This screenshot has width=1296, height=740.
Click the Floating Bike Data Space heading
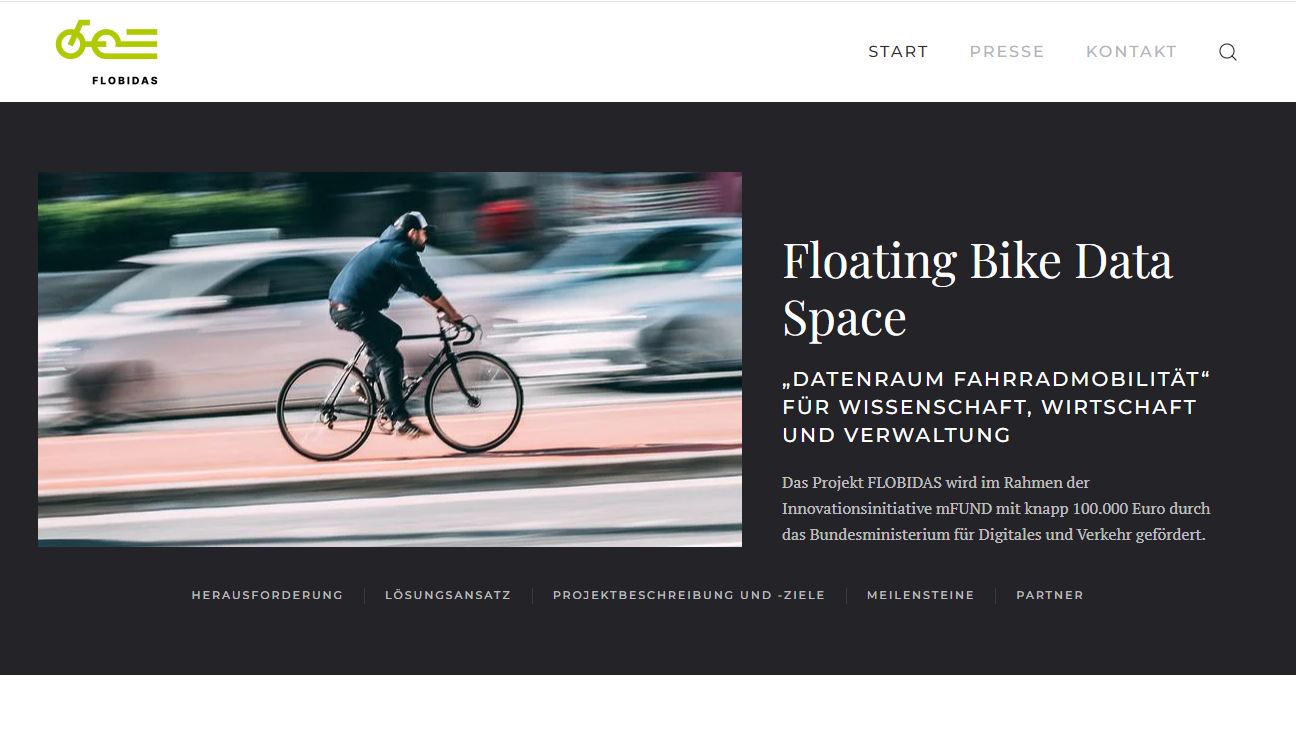pos(977,288)
